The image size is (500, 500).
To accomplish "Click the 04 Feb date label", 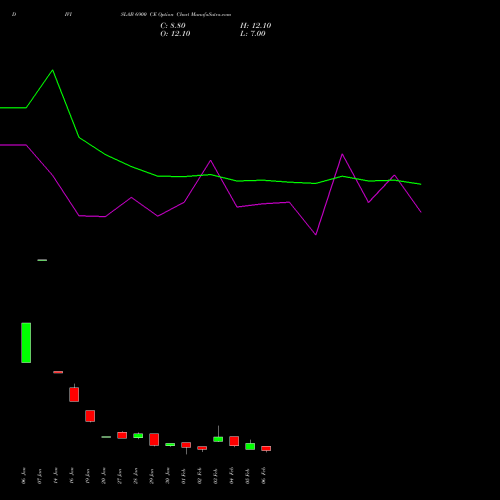I will point(231,476).
